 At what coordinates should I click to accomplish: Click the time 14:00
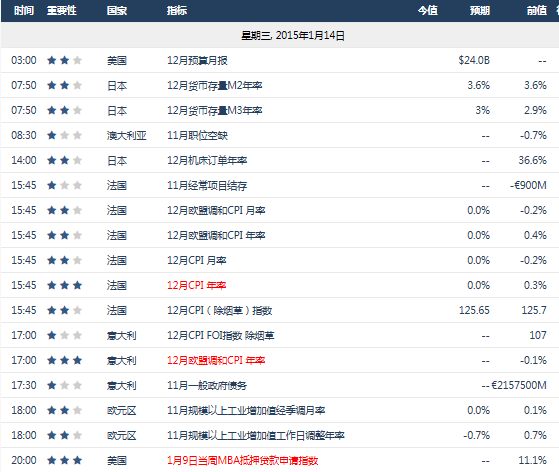point(24,160)
